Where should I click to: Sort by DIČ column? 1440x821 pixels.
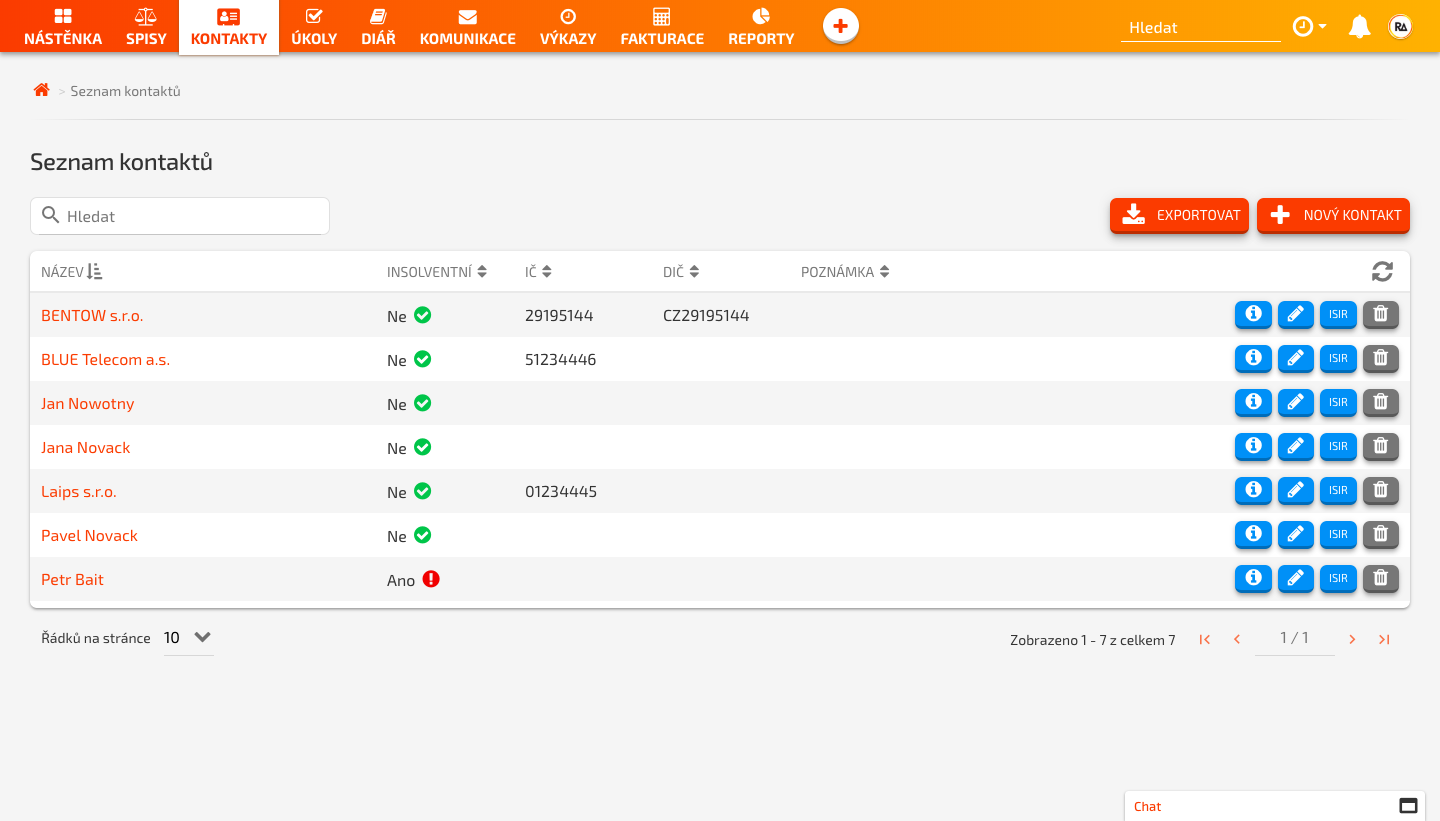pyautogui.click(x=681, y=272)
